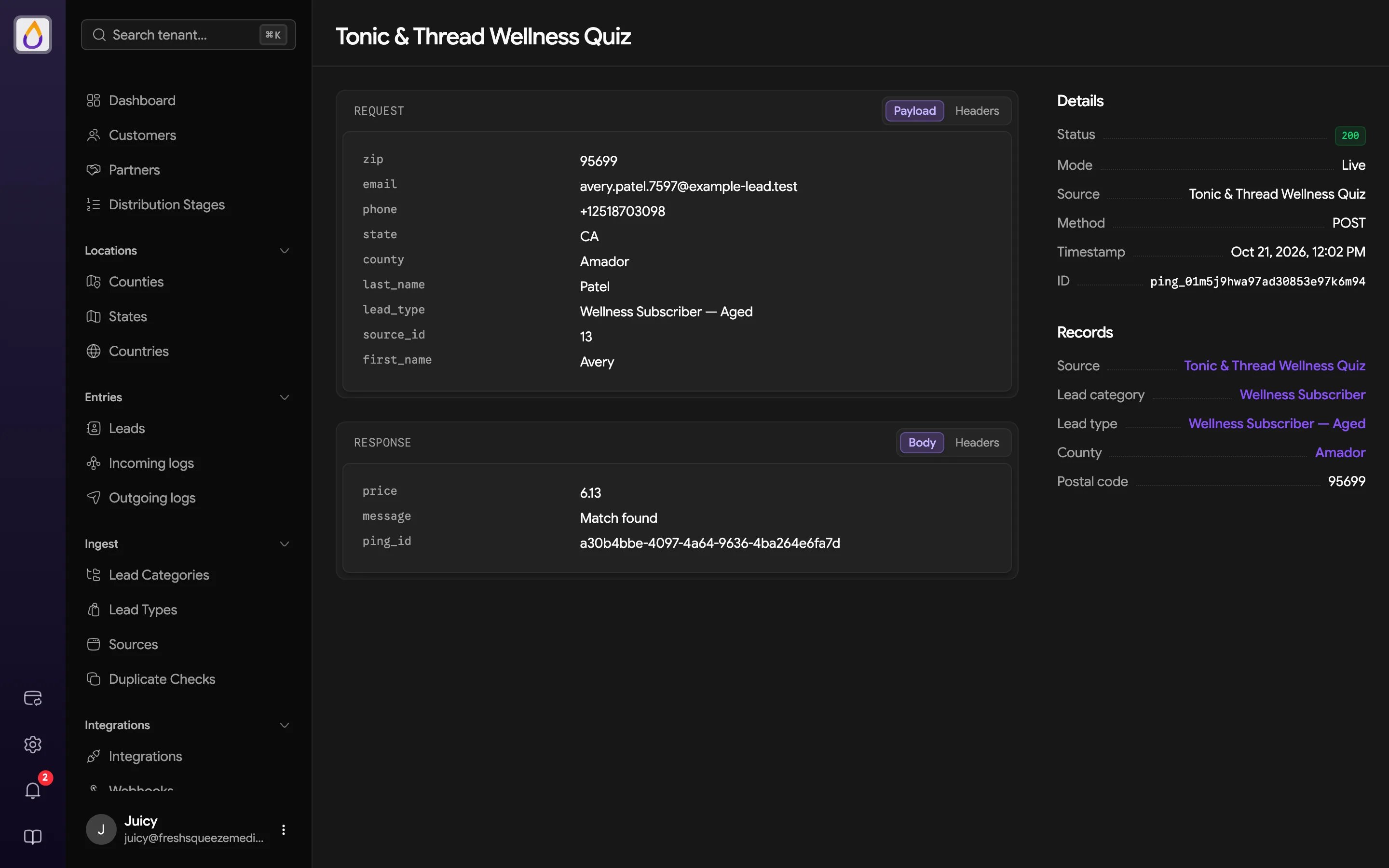
Task: Open the documentation book icon
Action: point(33,837)
